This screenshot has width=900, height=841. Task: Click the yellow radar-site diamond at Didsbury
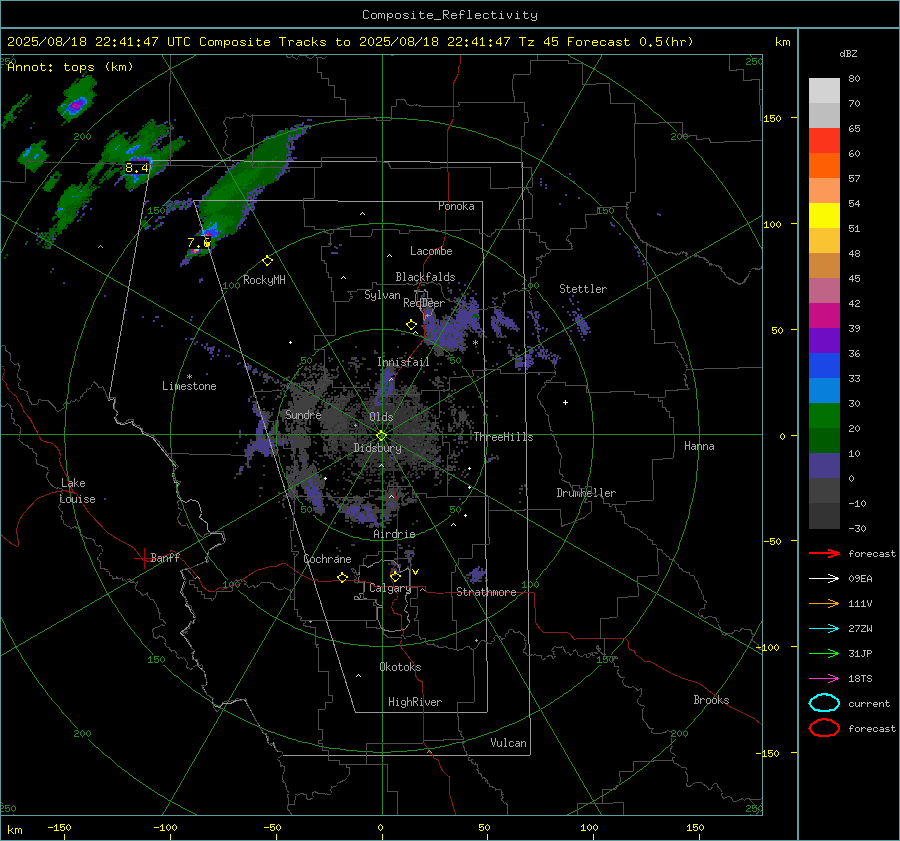click(x=381, y=436)
